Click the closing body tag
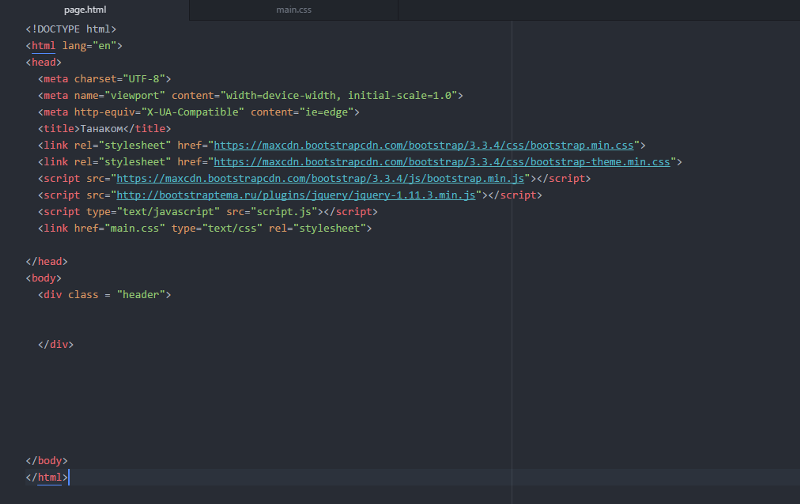800x504 pixels. [46, 461]
